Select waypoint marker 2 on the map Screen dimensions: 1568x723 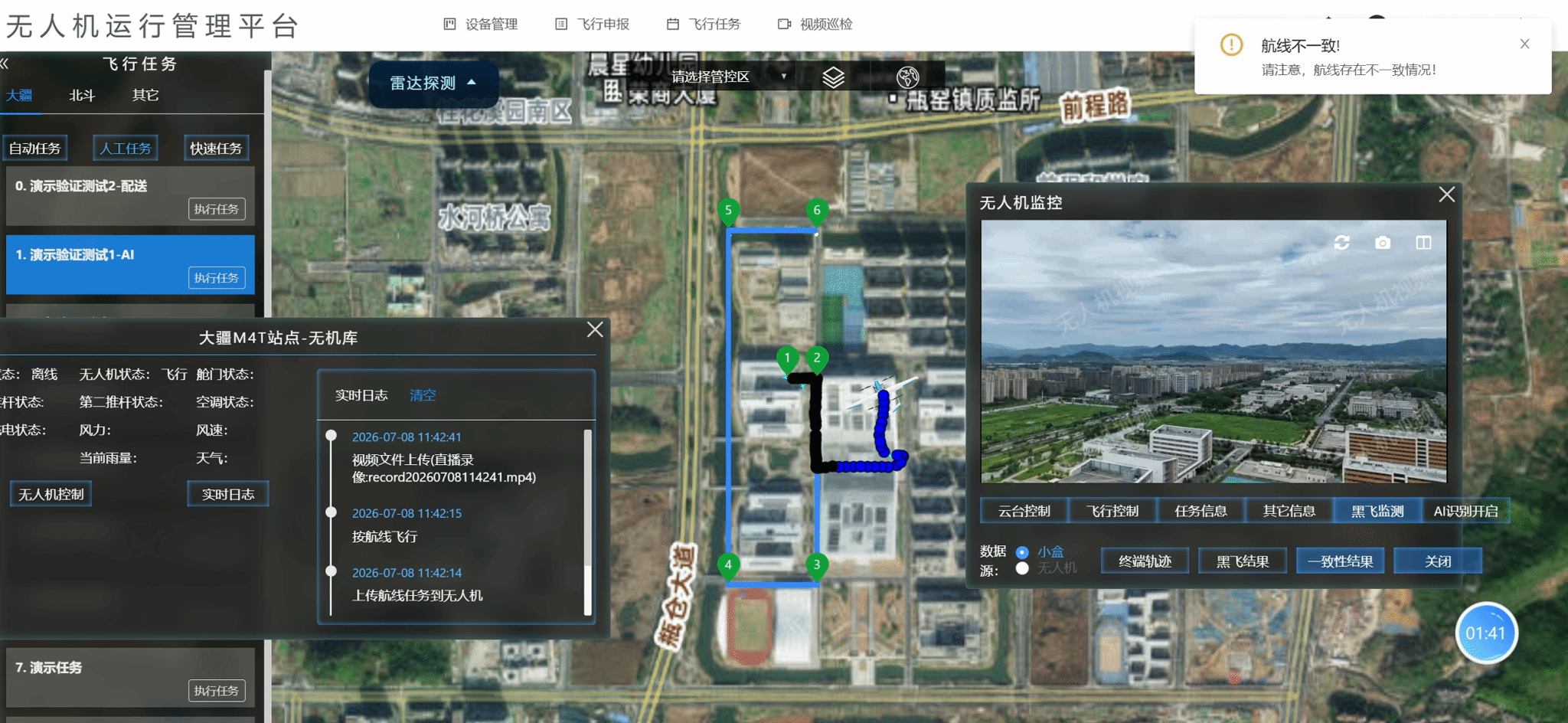[x=817, y=359]
